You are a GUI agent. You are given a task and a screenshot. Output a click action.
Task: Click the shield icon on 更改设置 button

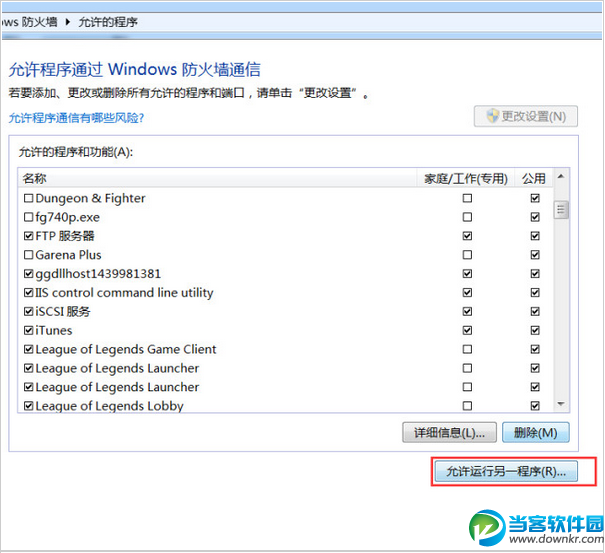tap(493, 116)
